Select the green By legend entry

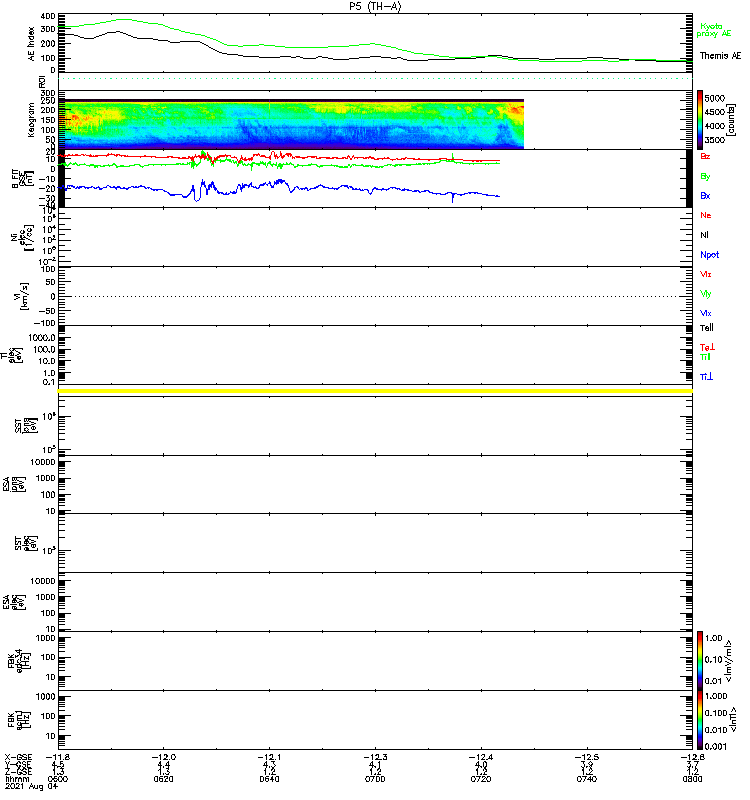[x=705, y=177]
